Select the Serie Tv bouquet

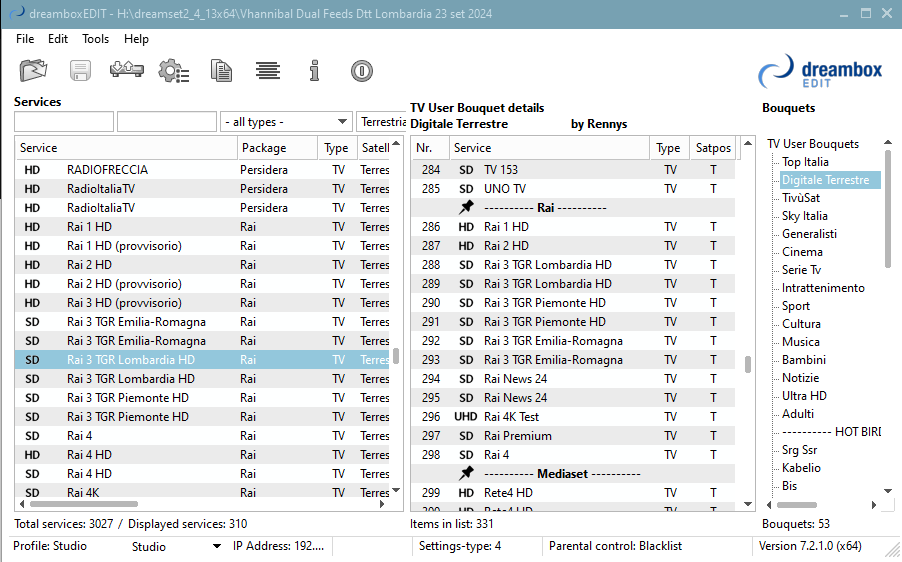[x=801, y=270]
